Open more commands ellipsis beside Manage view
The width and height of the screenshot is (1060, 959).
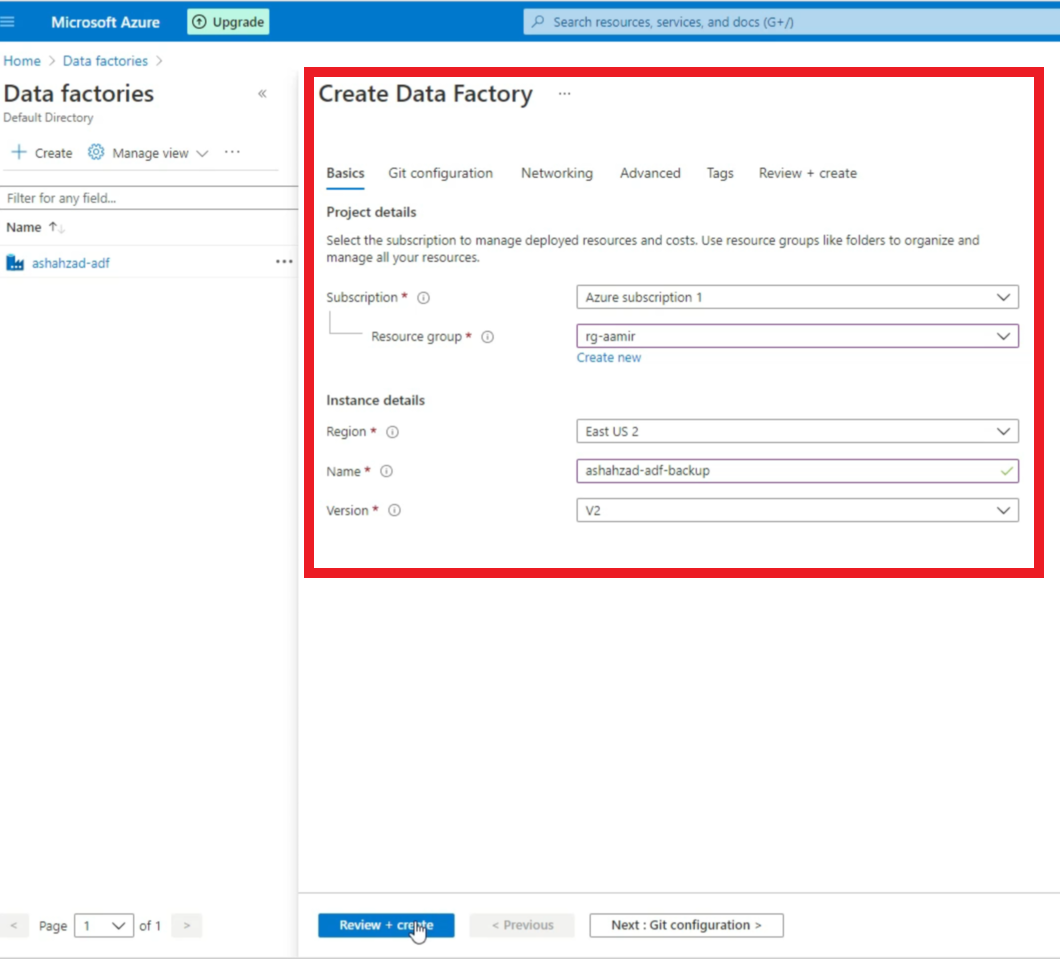point(232,152)
